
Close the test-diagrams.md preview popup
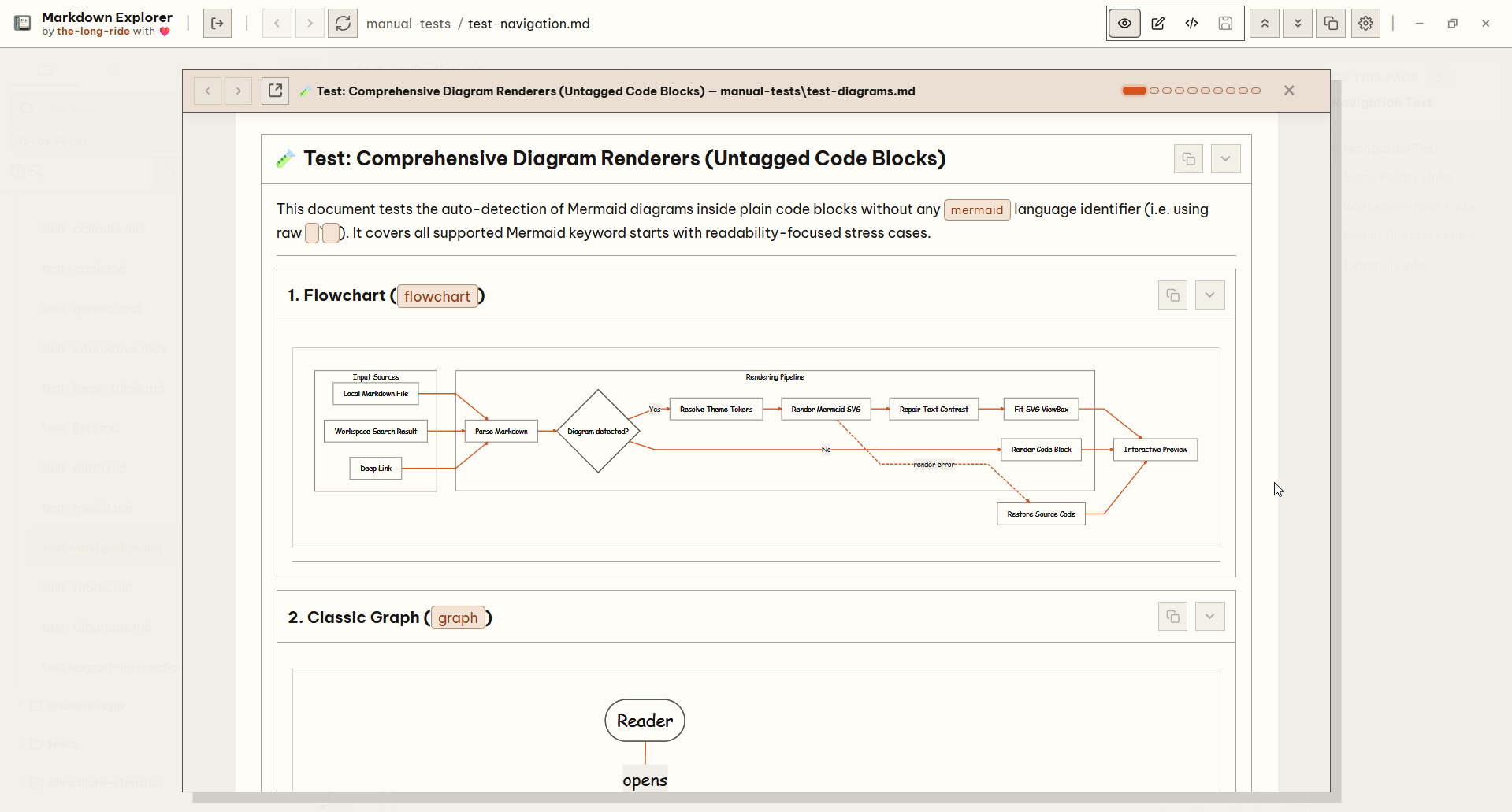(x=1289, y=91)
